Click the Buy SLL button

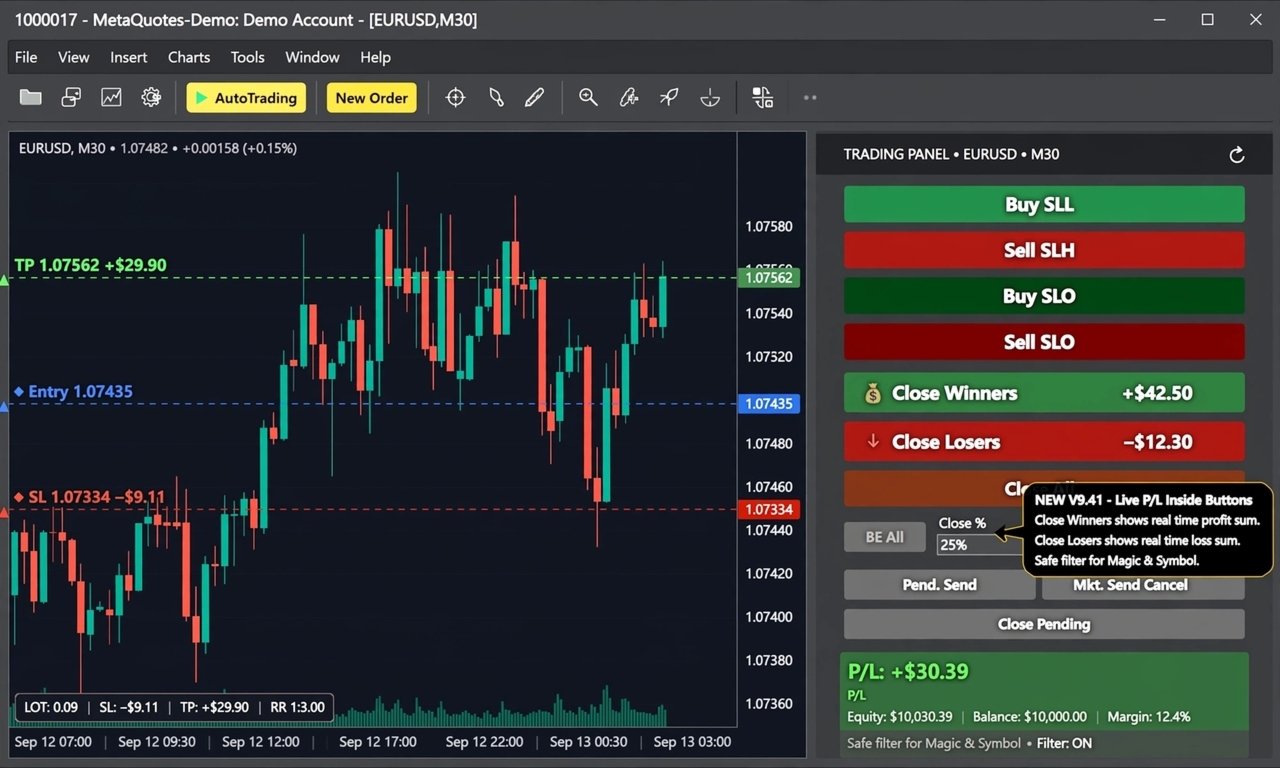coord(1044,204)
